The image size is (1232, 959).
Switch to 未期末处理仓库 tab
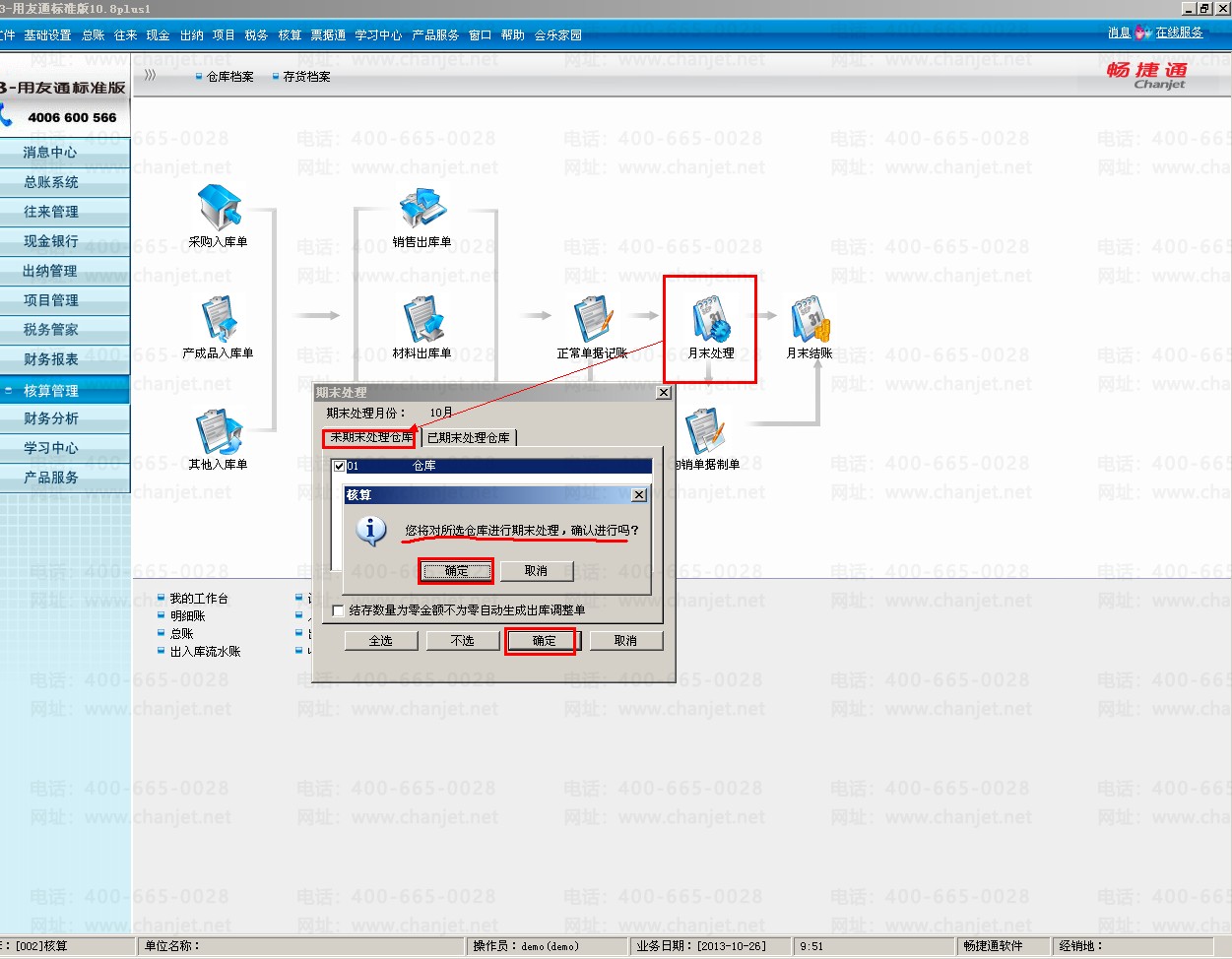(371, 437)
